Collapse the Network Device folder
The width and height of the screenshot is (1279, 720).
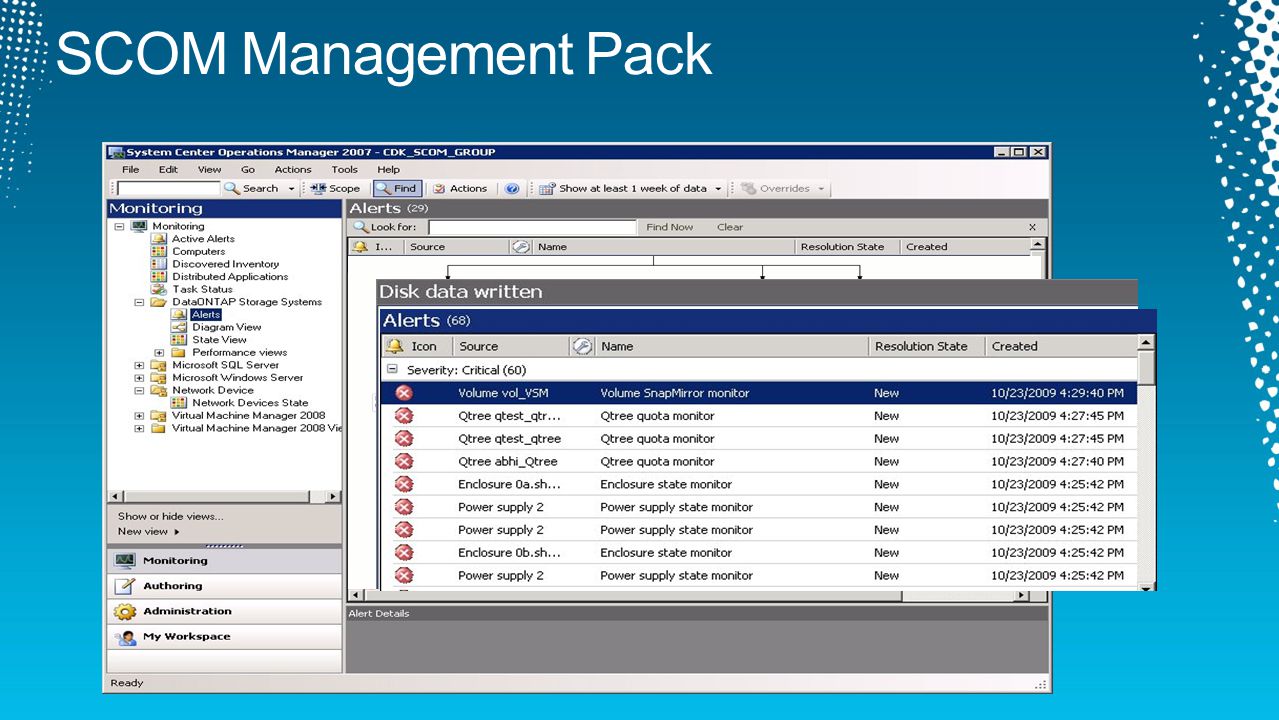[139, 390]
